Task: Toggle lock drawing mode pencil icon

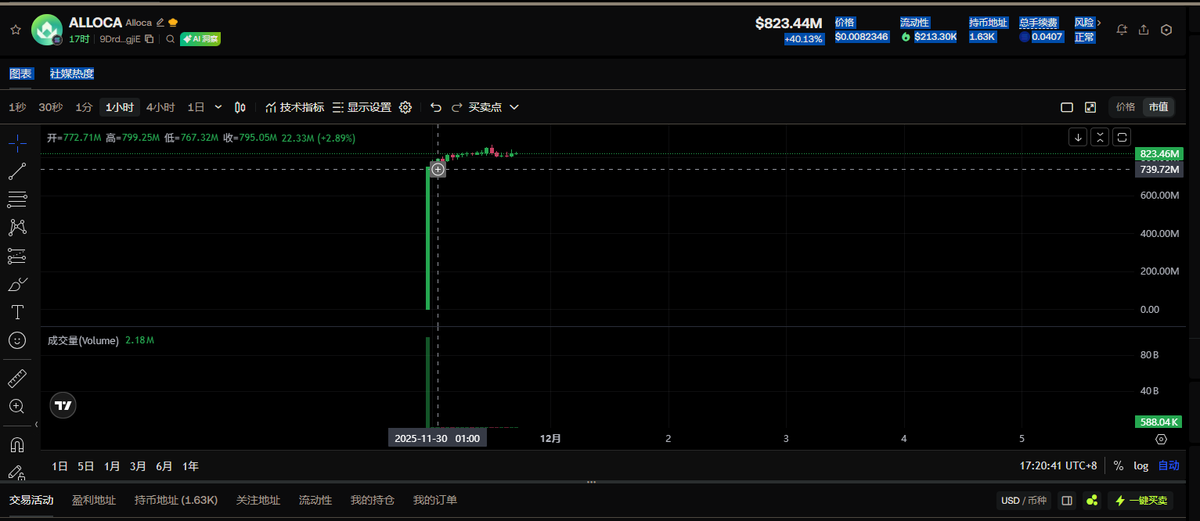Action: click(17, 471)
